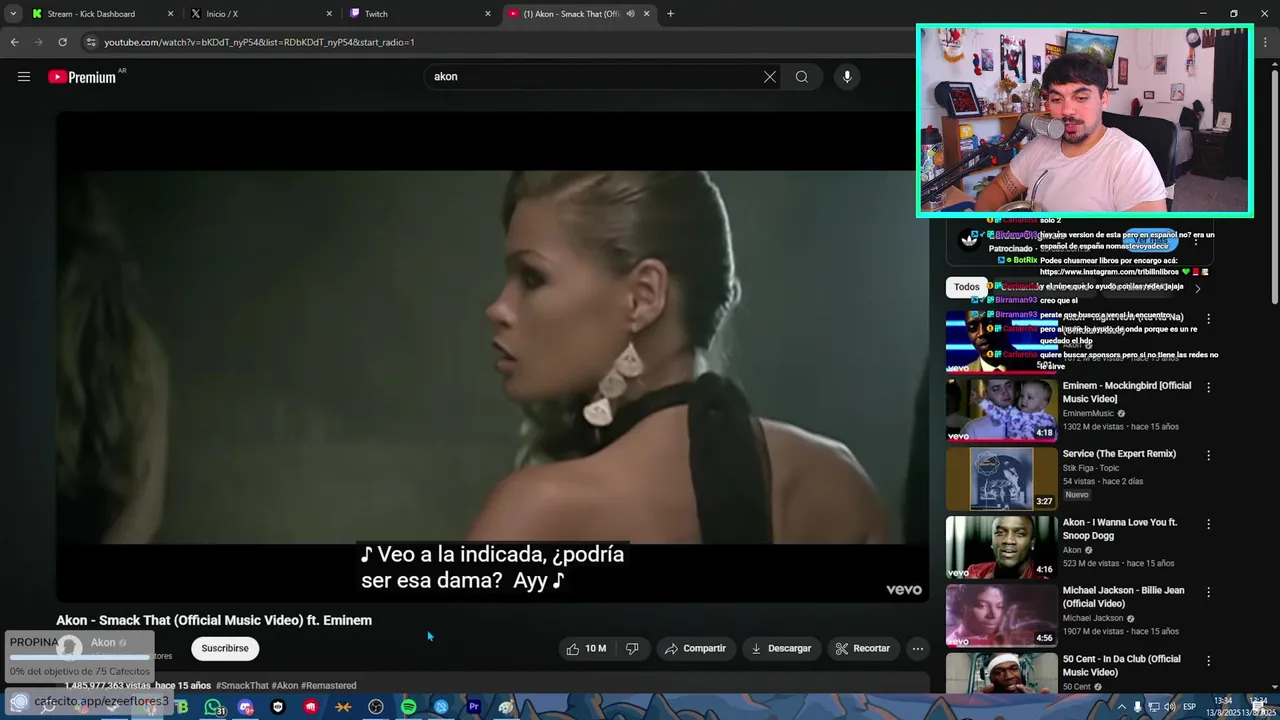Screen dimensions: 1280x720
Task: Show hidden system tray icons chevron
Action: coord(1121,707)
